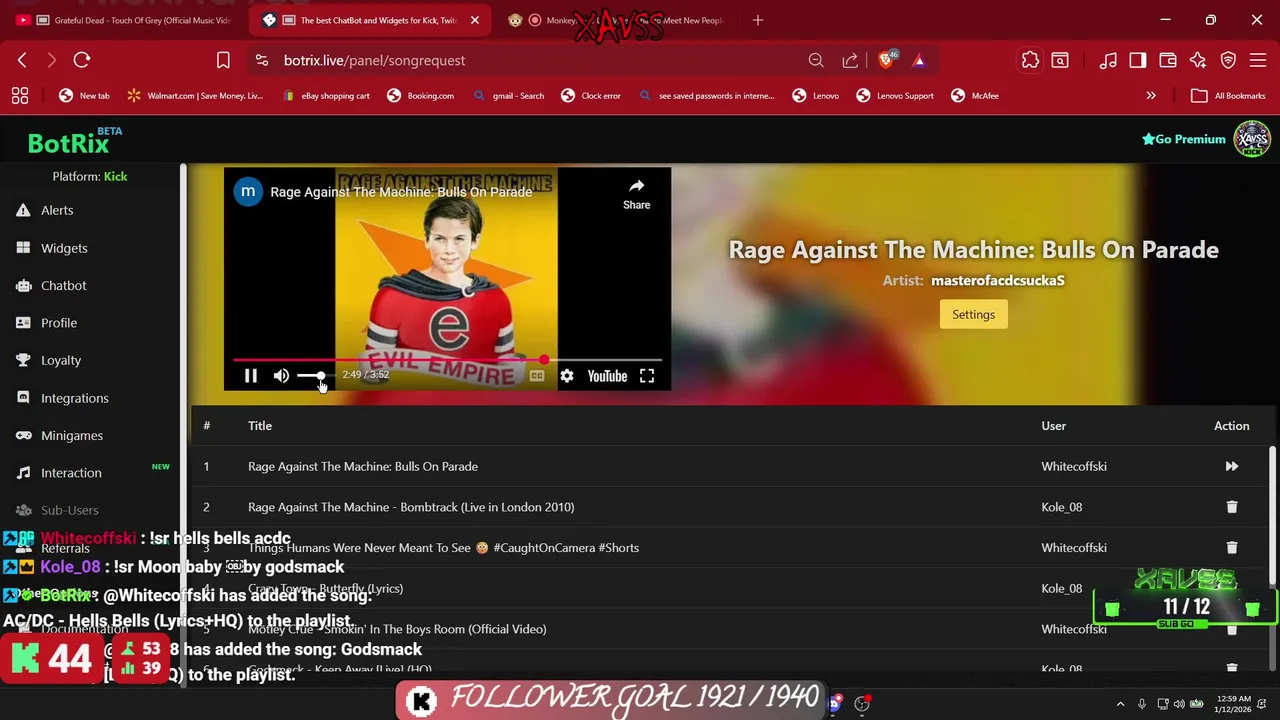Open the browser hamburger menu
This screenshot has width=1280, height=720.
click(x=1258, y=60)
